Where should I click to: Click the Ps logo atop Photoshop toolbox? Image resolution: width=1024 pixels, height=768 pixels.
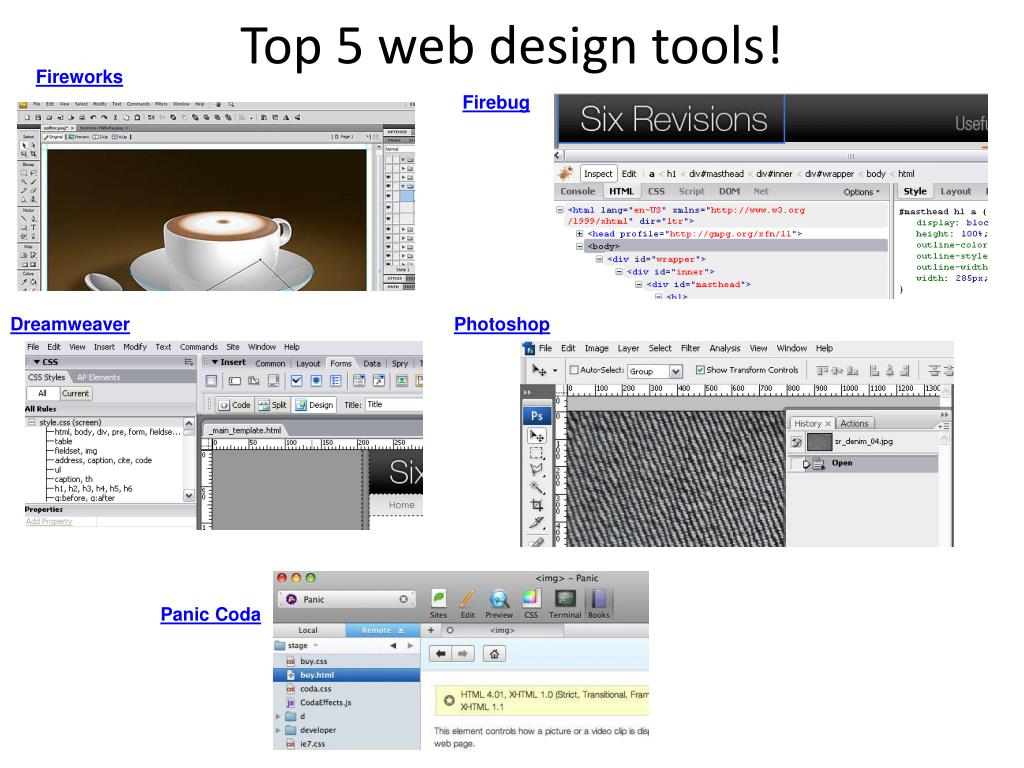(537, 416)
